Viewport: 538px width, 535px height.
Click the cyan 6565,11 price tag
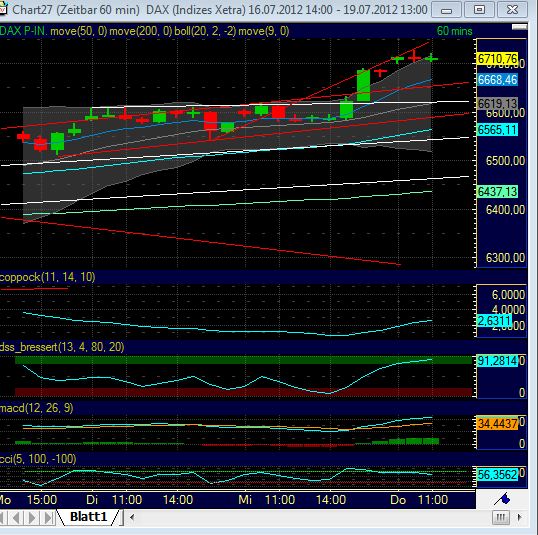(x=498, y=130)
